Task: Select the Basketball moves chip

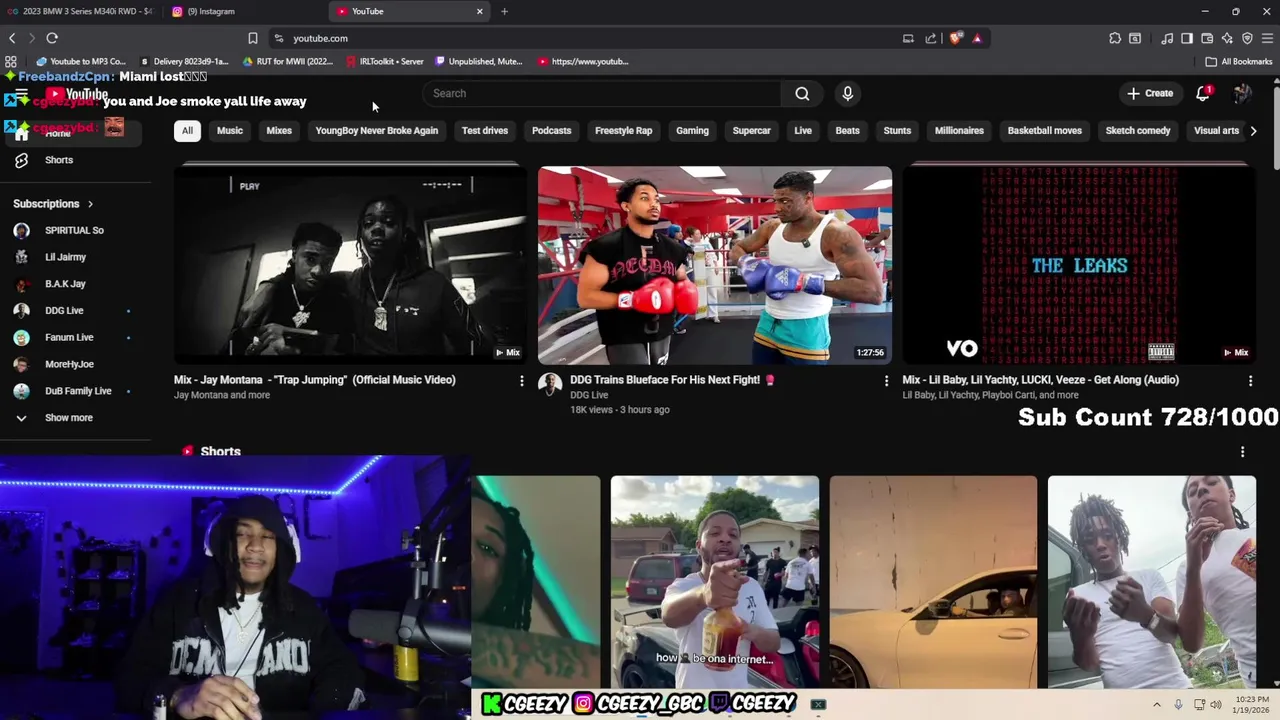Action: point(1044,131)
